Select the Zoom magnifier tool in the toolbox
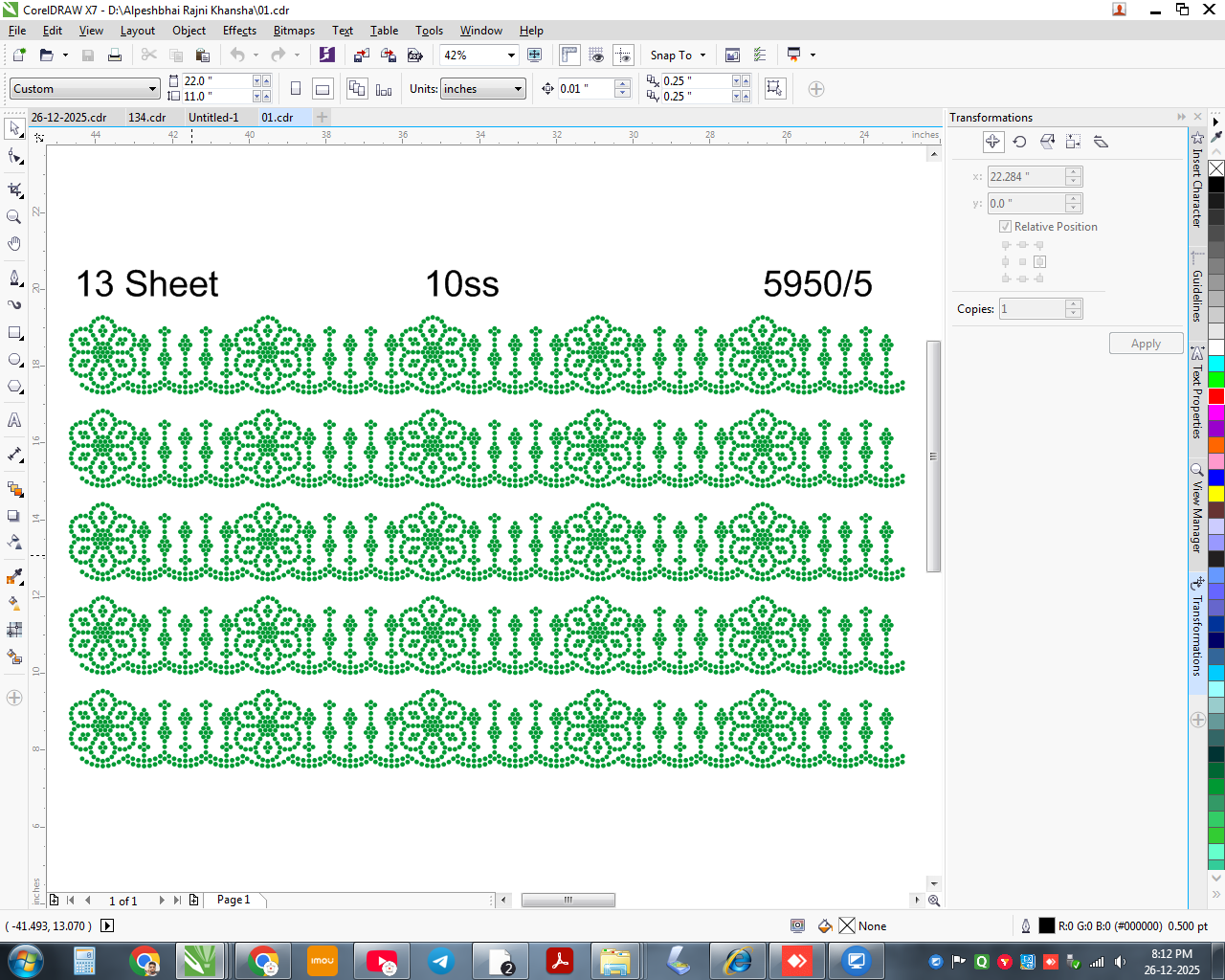Image resolution: width=1225 pixels, height=980 pixels. [14, 217]
